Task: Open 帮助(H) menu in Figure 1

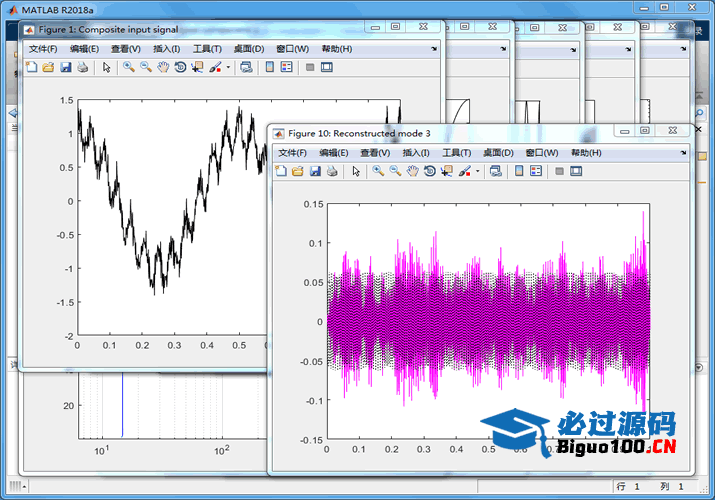Action: point(337,49)
